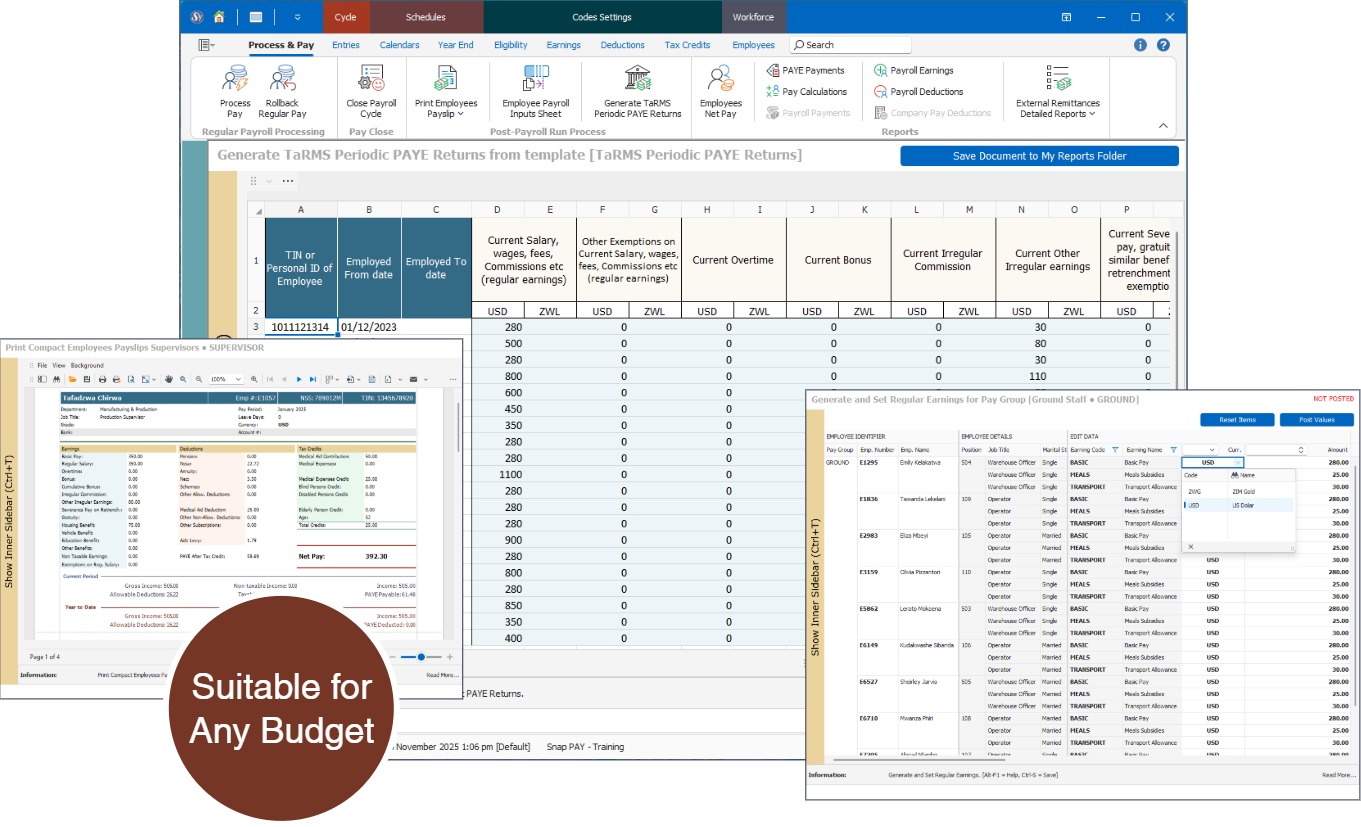The width and height of the screenshot is (1361, 827).
Task: Launch Generate TaRMS Periodic PAYE Returns
Action: coord(637,90)
